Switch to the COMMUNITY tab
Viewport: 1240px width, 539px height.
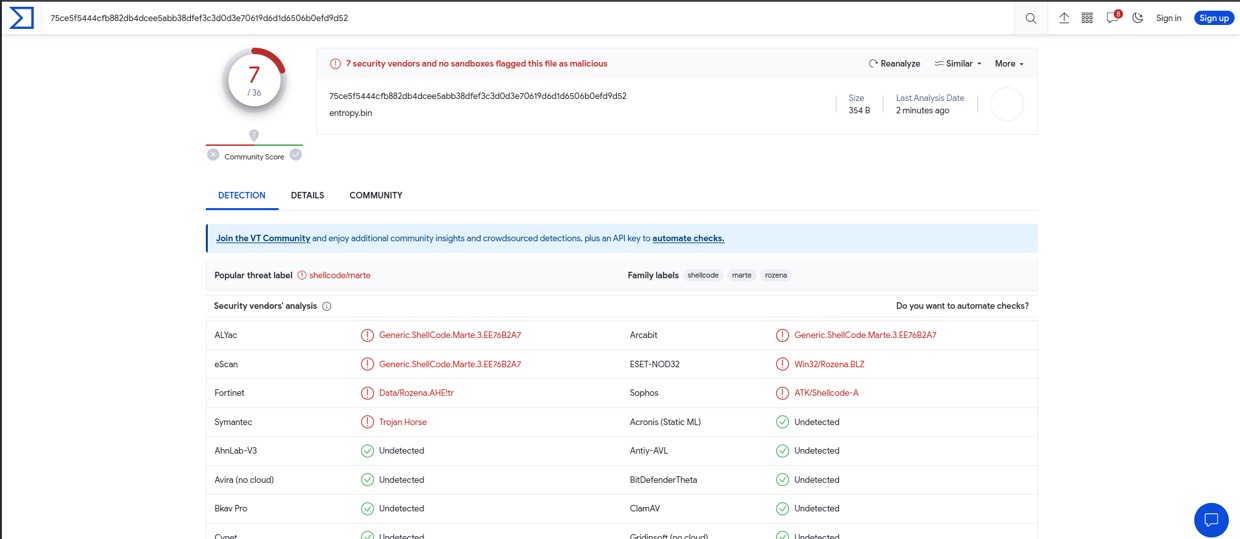(376, 195)
